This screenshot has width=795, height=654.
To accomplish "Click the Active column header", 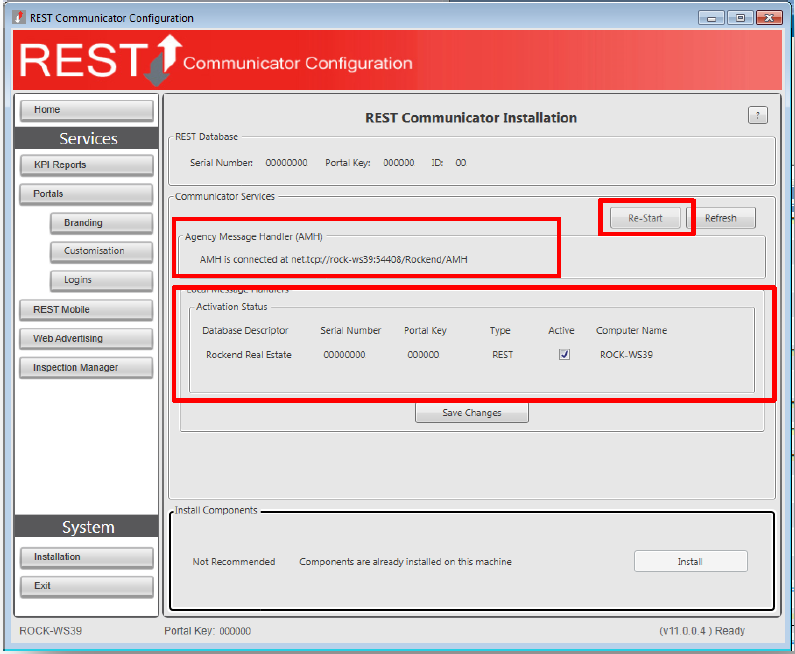I will click(561, 331).
